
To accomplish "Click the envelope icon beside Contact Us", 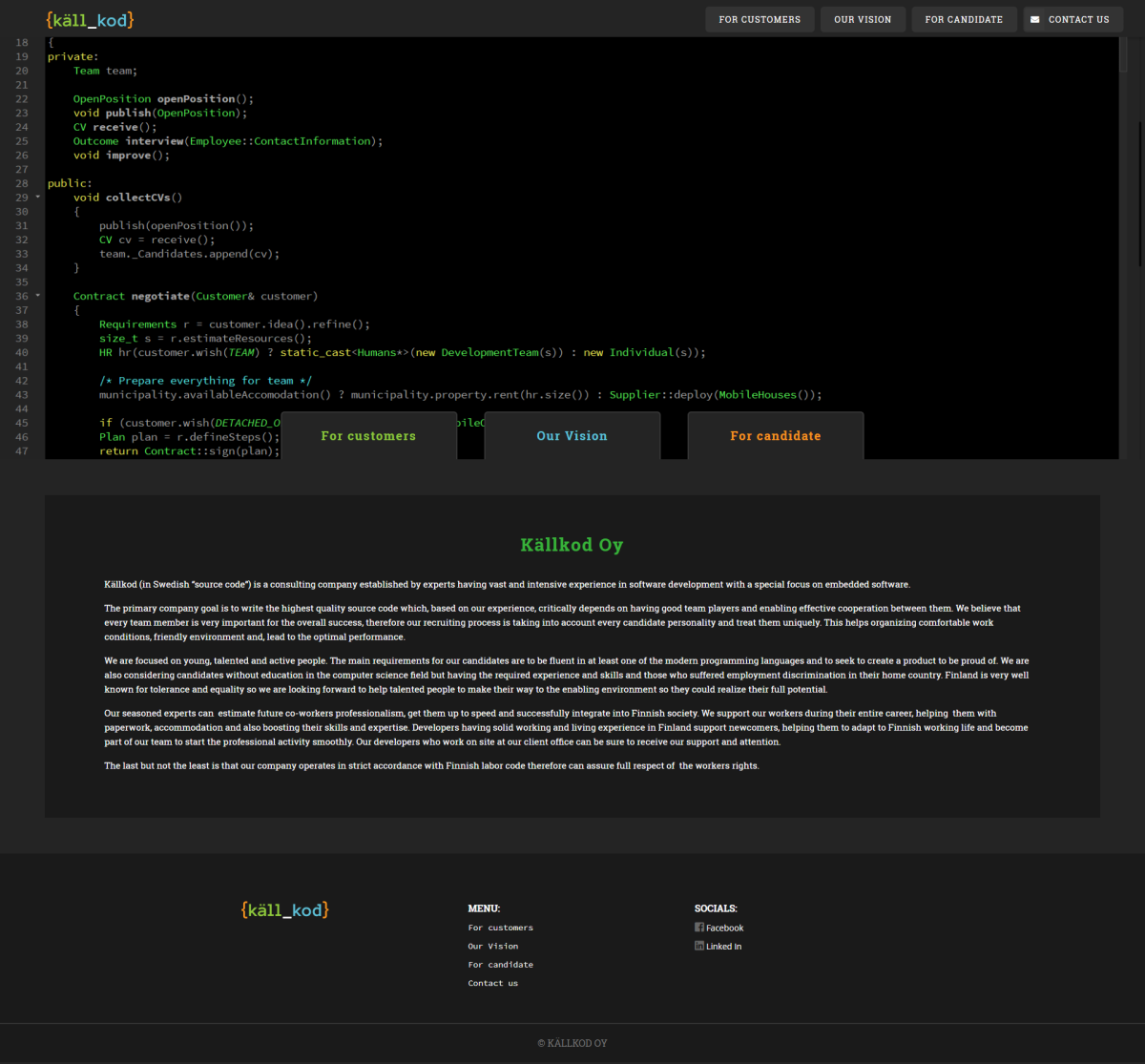I will click(x=1035, y=19).
